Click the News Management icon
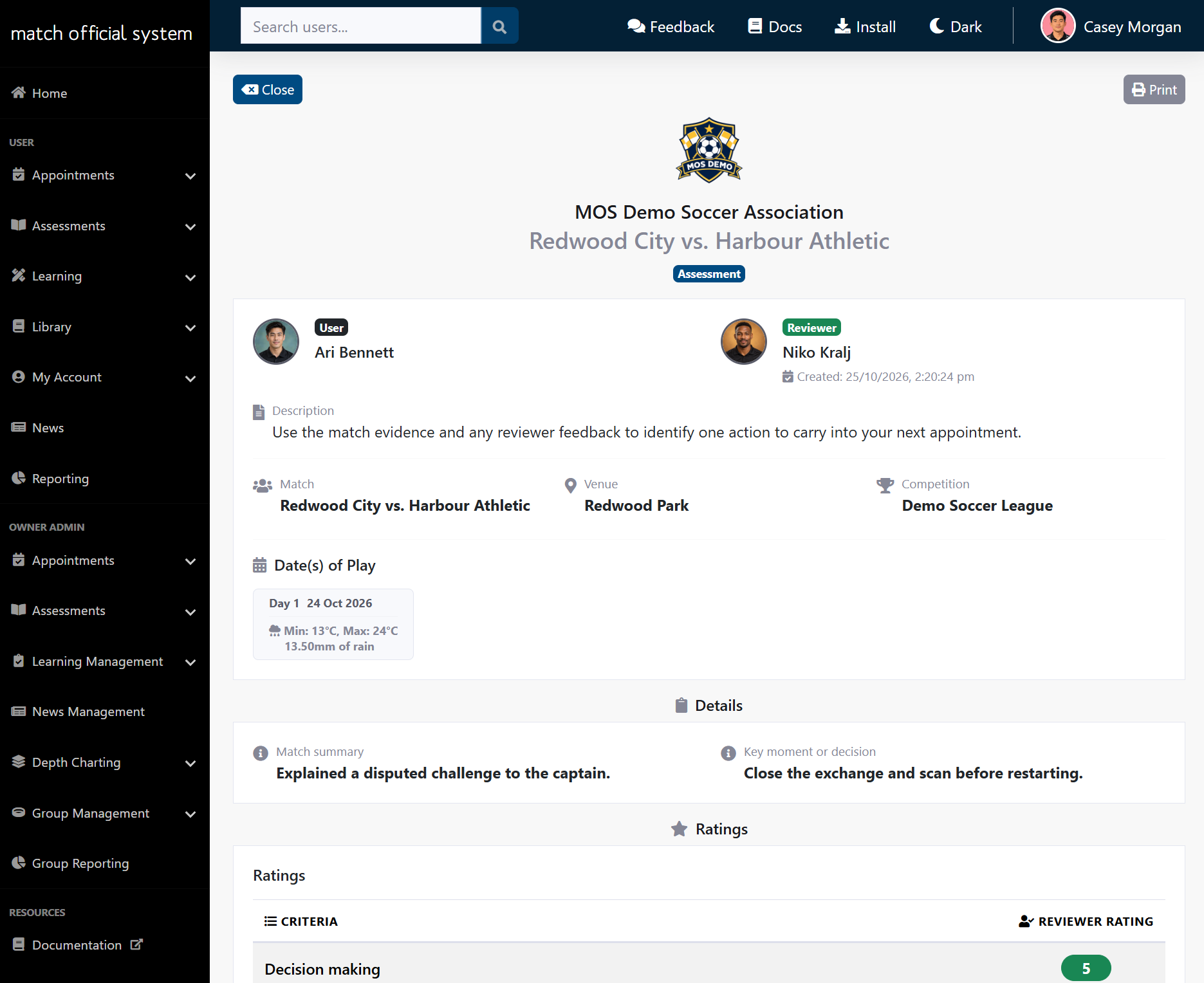This screenshot has height=983, width=1204. [19, 711]
